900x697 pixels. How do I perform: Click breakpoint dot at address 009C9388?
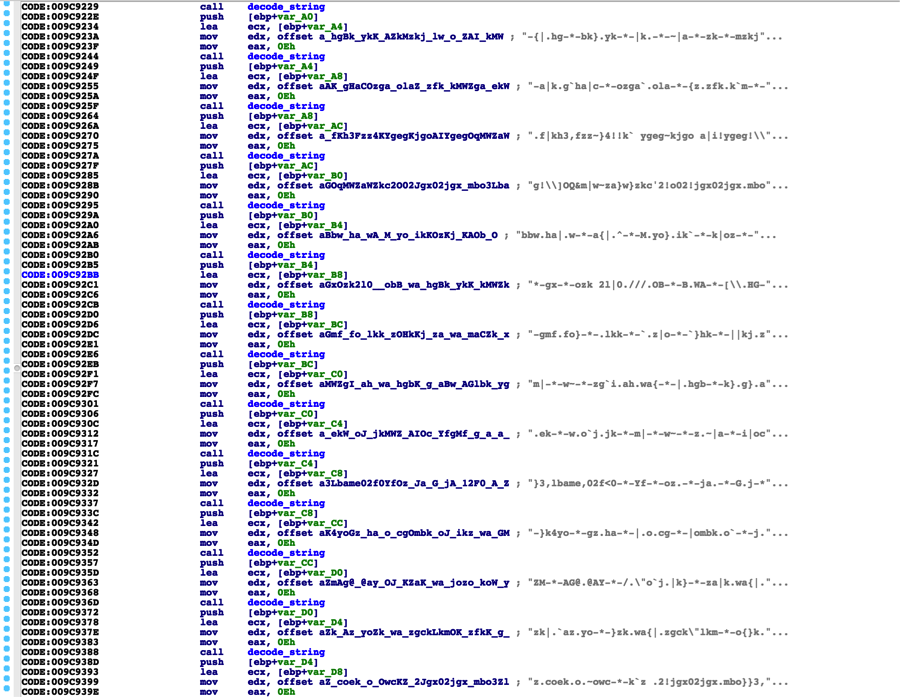coord(8,651)
